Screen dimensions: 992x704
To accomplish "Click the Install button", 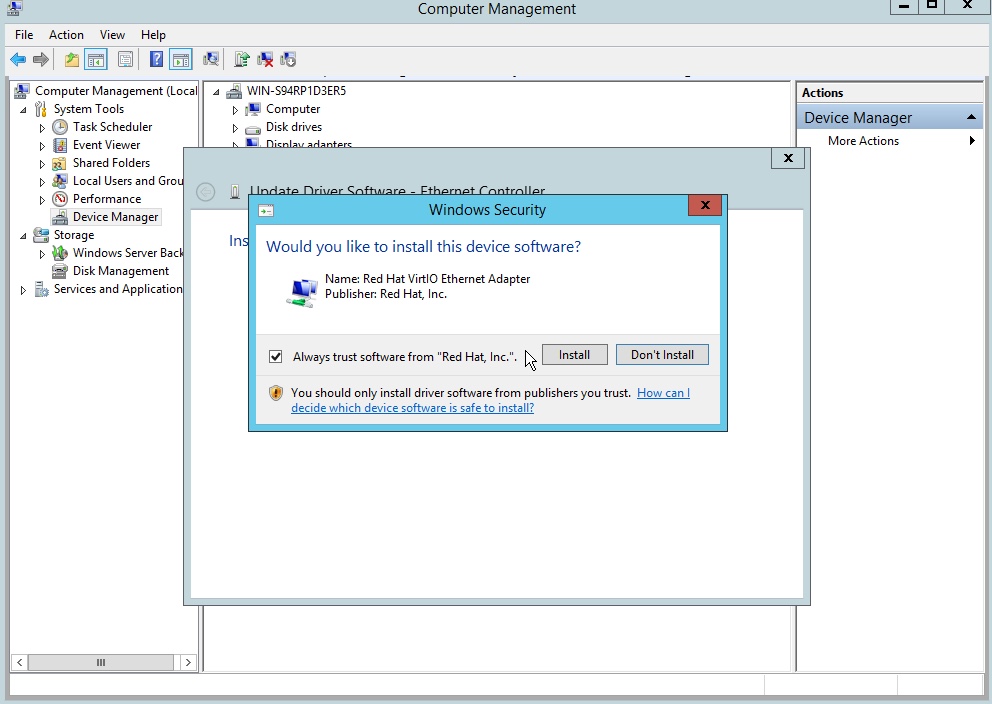I will [574, 355].
